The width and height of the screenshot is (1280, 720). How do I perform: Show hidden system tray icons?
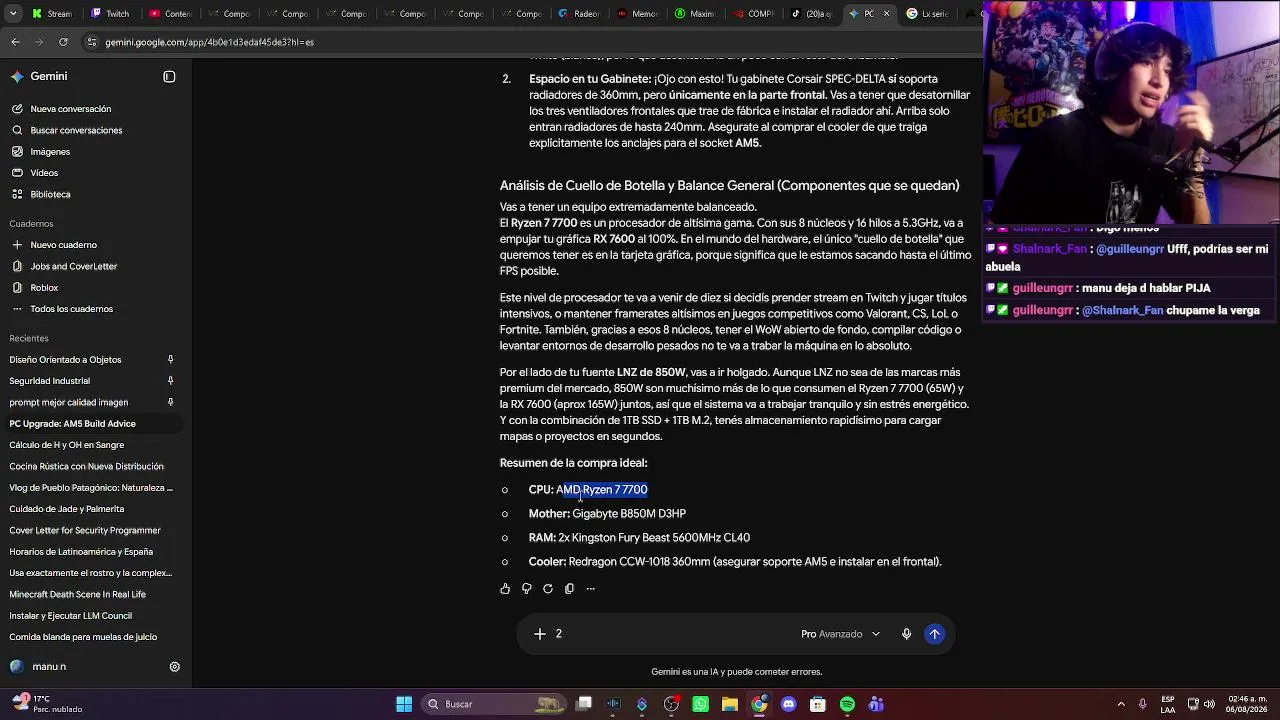click(x=1121, y=704)
